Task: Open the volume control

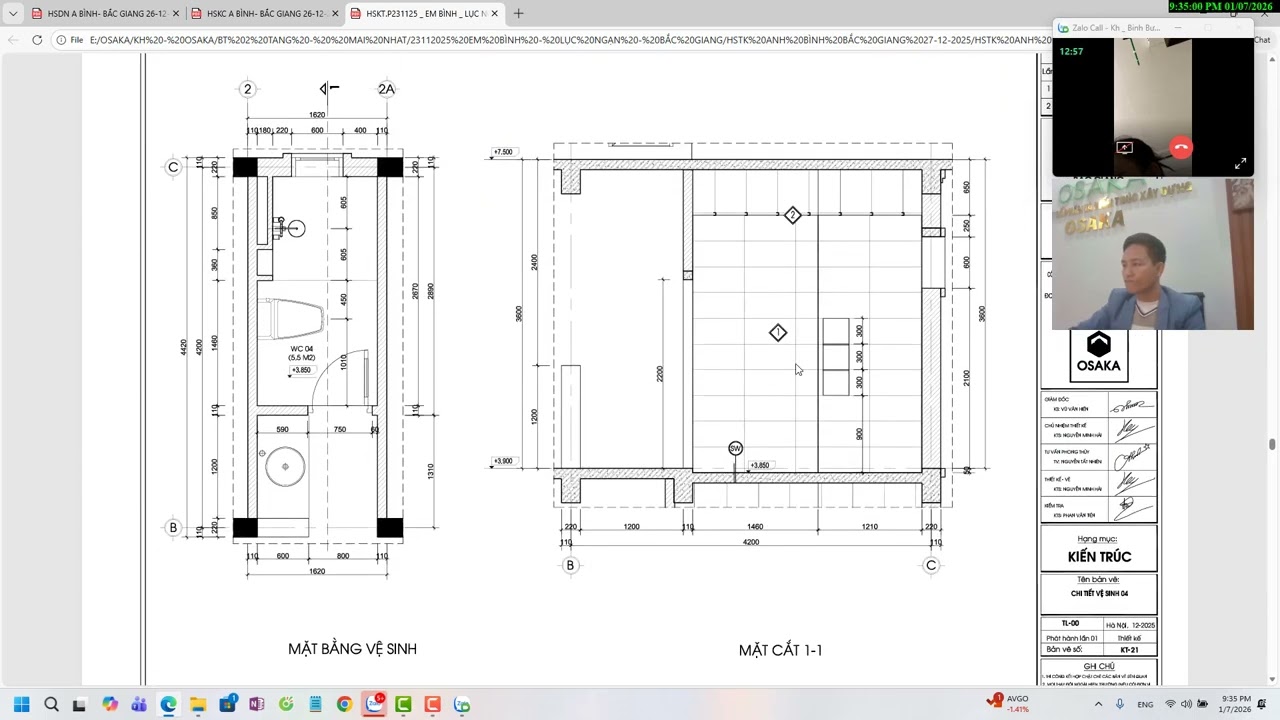Action: click(1186, 704)
